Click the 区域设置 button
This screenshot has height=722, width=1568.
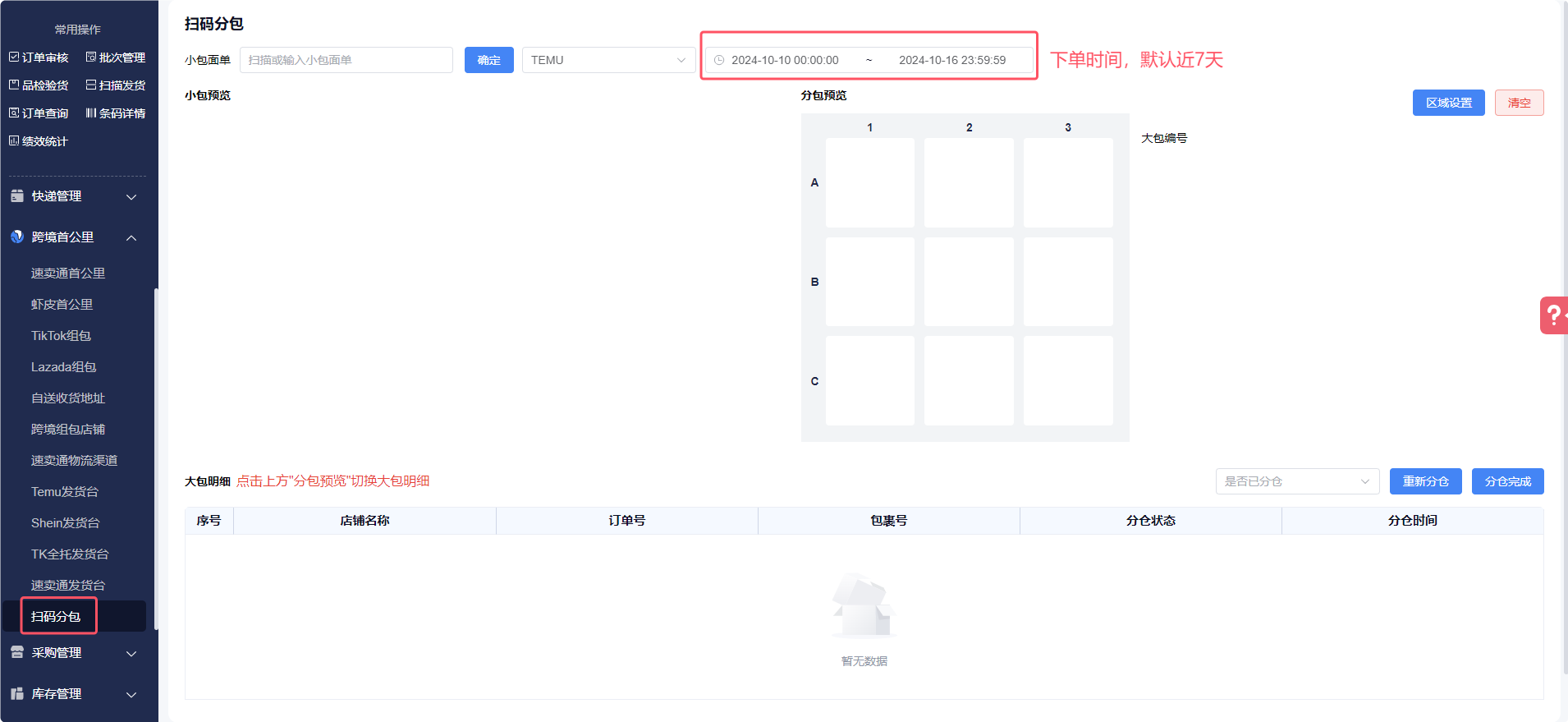[x=1448, y=103]
